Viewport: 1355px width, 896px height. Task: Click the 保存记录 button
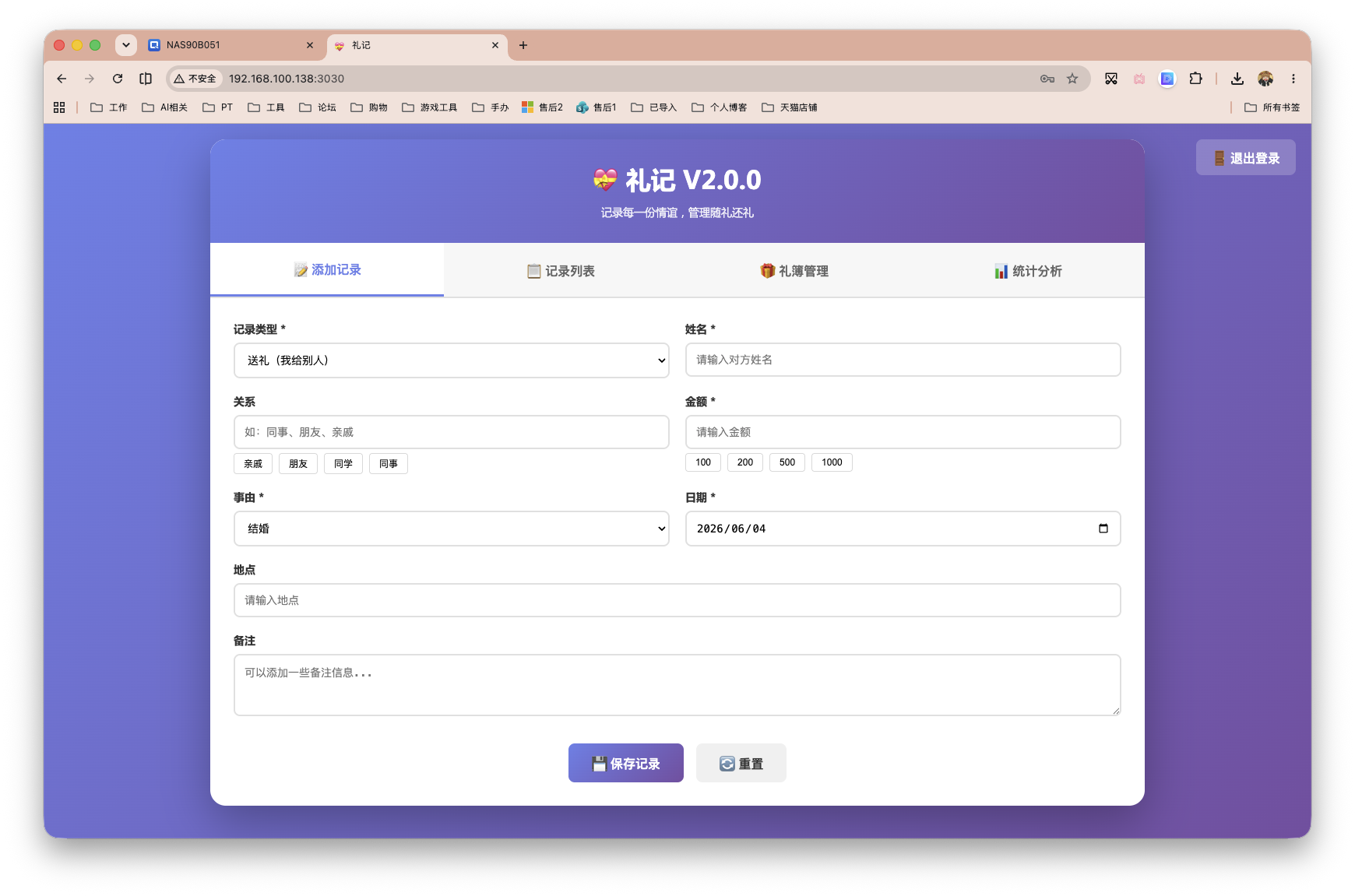point(626,763)
